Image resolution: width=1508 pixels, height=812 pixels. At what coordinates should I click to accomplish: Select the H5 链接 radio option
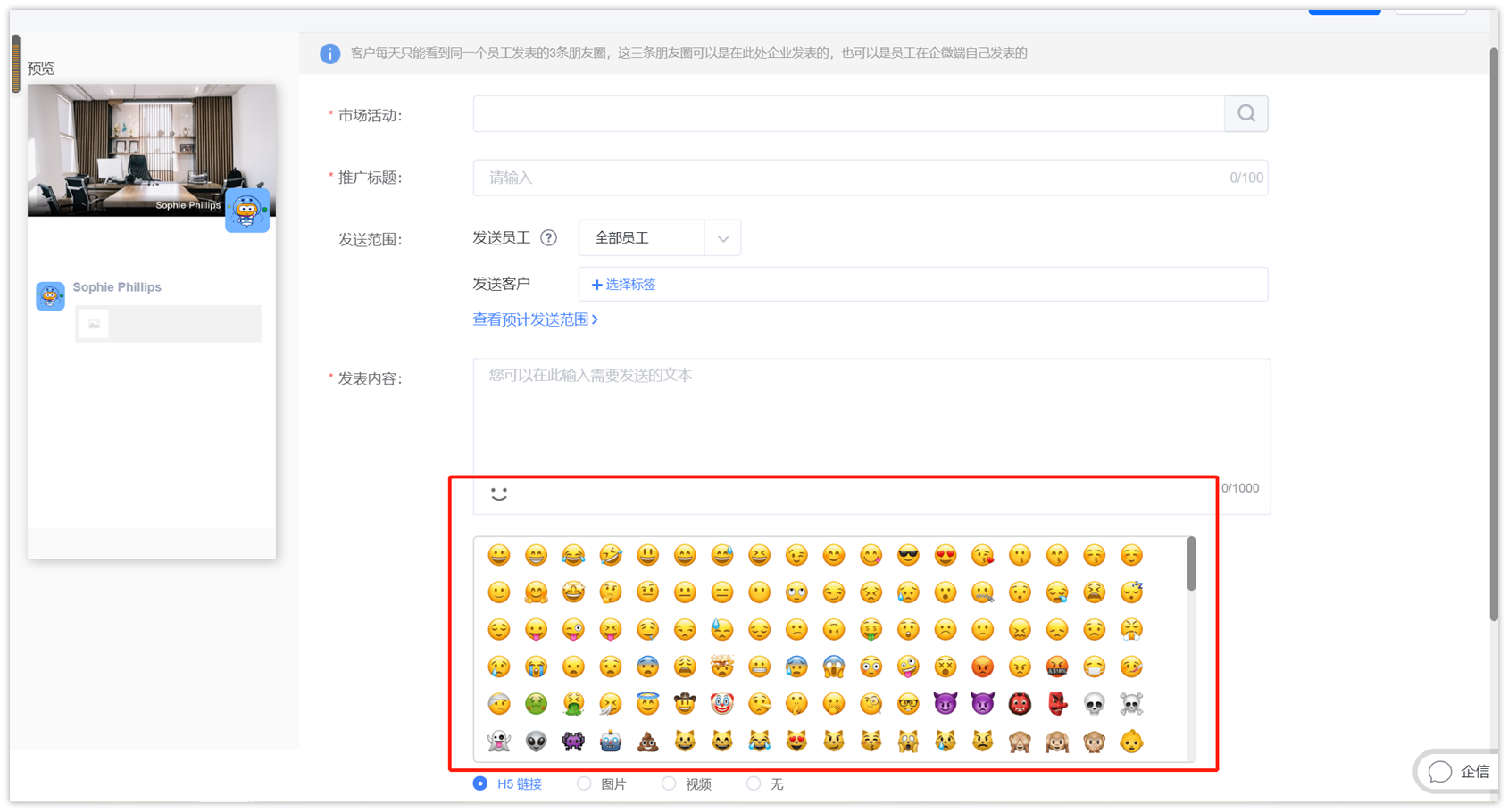[x=480, y=783]
